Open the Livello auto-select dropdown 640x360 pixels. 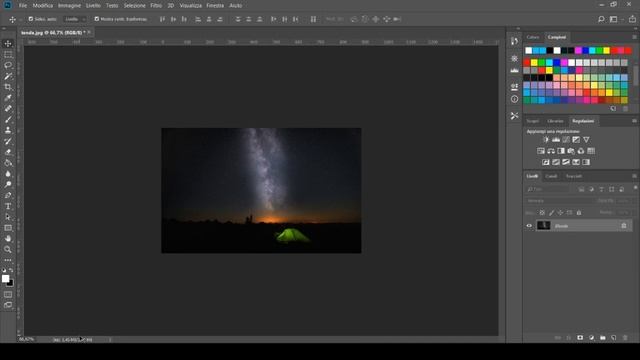pyautogui.click(x=75, y=19)
